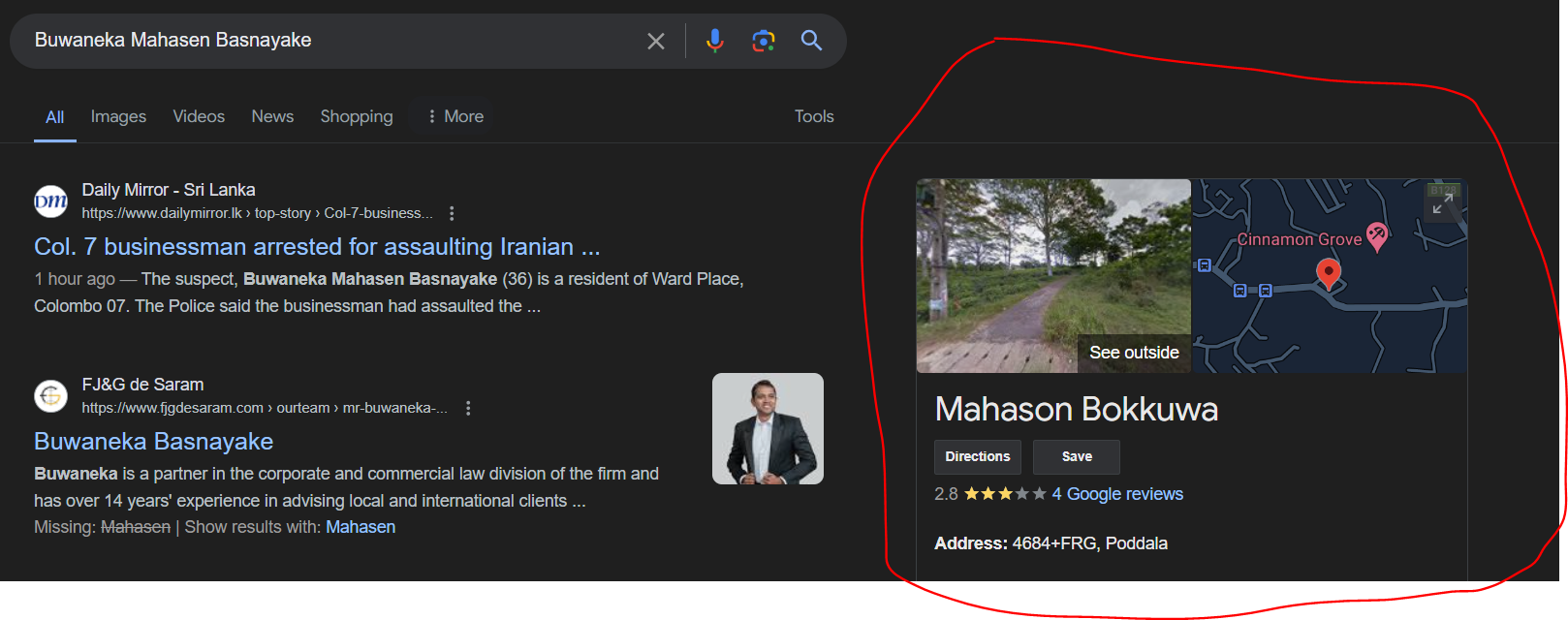
Task: Click into the search field text
Action: click(172, 40)
